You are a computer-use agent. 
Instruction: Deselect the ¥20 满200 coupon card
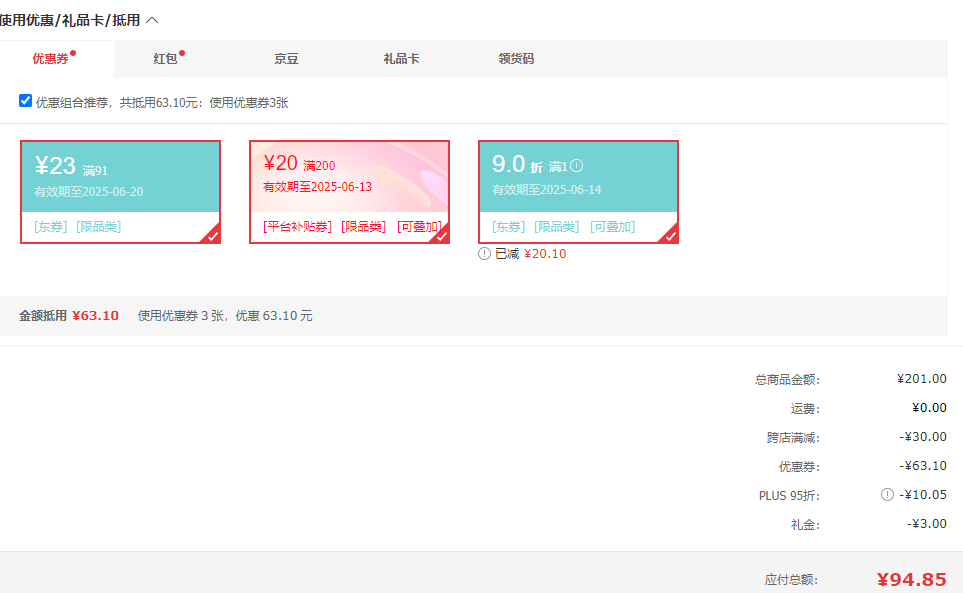(x=349, y=192)
